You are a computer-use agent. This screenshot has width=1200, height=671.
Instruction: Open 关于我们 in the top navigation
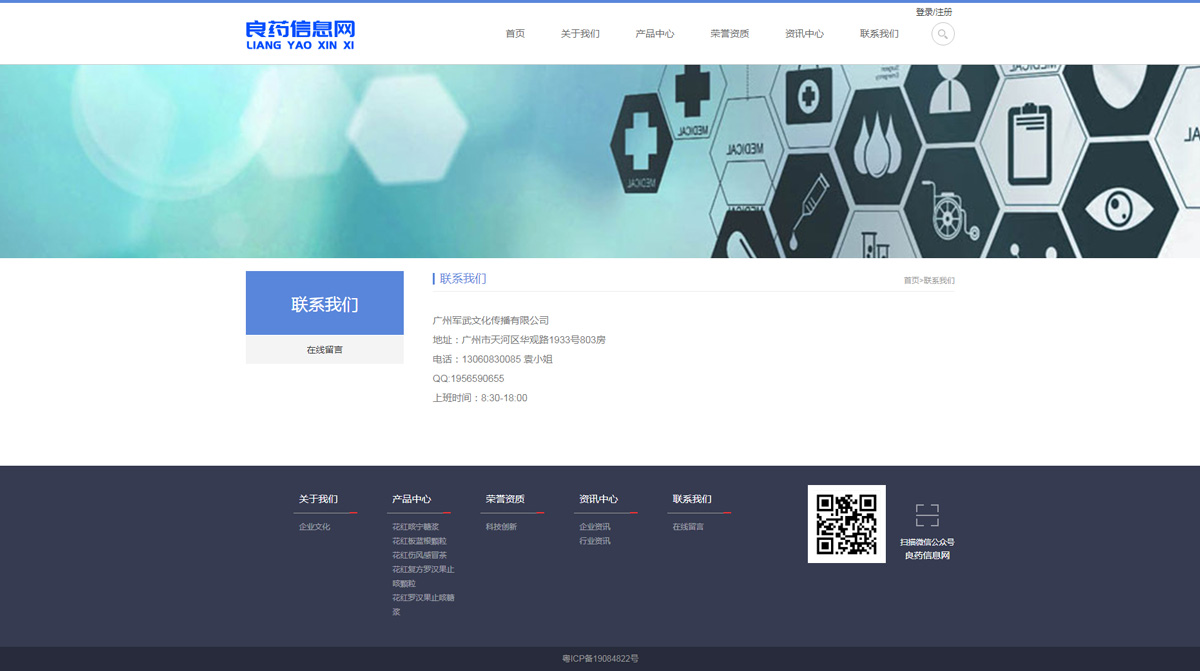point(580,34)
